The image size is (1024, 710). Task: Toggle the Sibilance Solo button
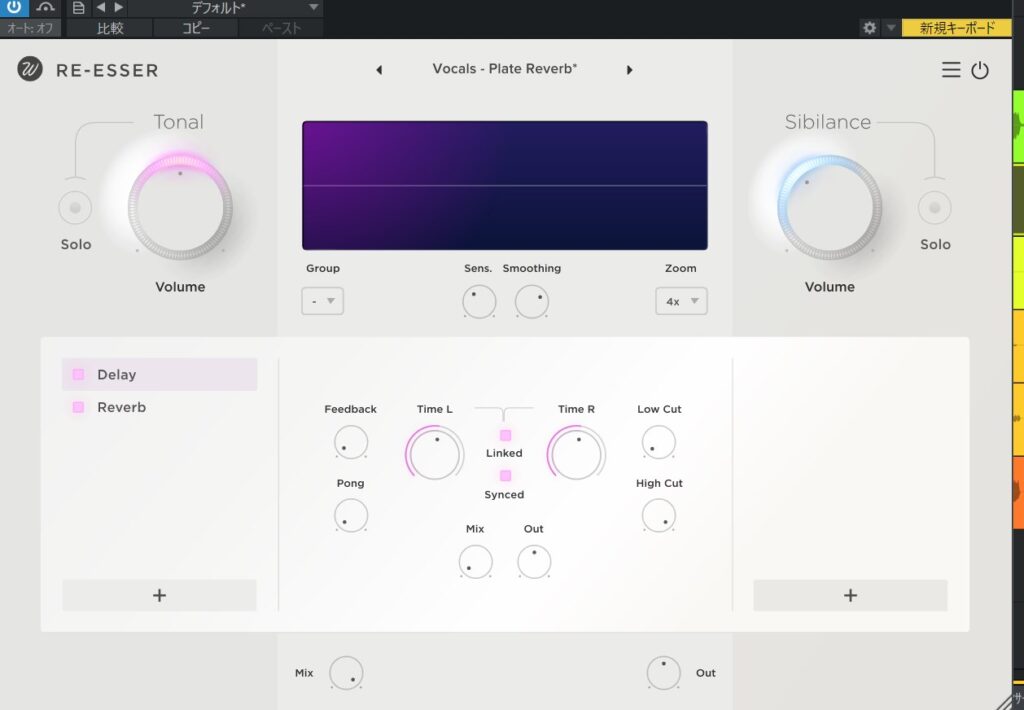(934, 208)
